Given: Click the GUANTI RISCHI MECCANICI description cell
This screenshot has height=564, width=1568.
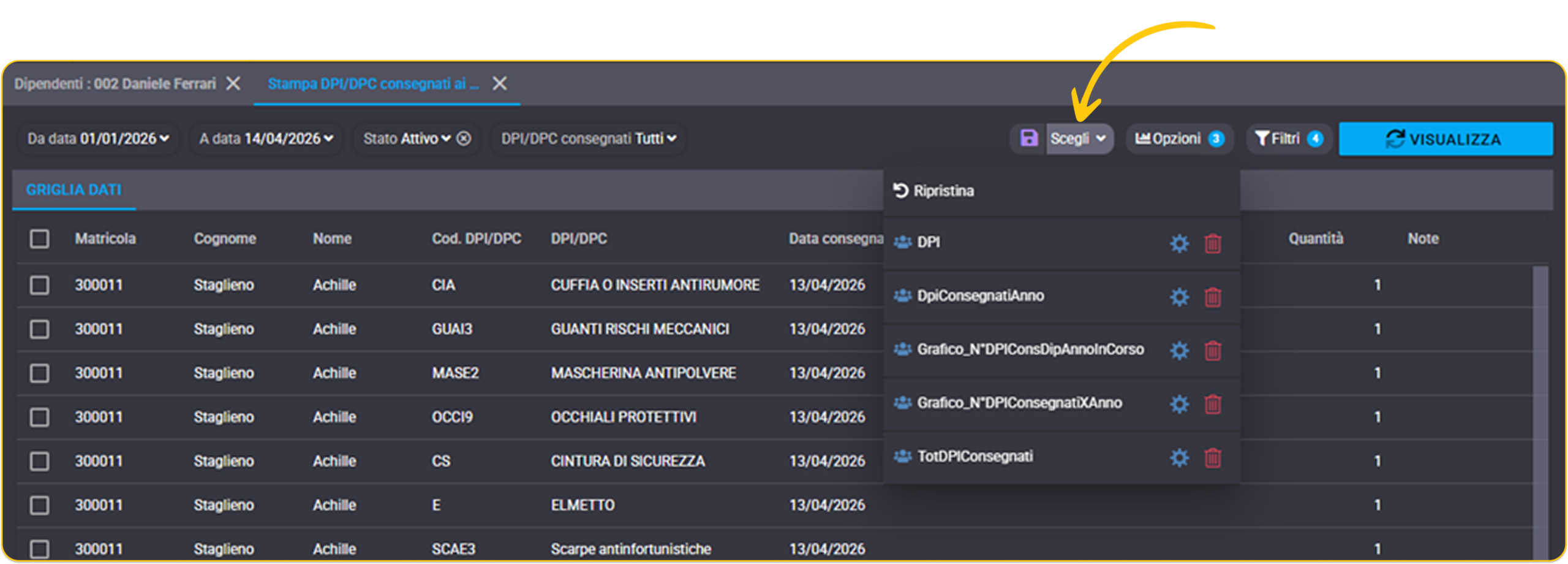Looking at the screenshot, I should (640, 329).
